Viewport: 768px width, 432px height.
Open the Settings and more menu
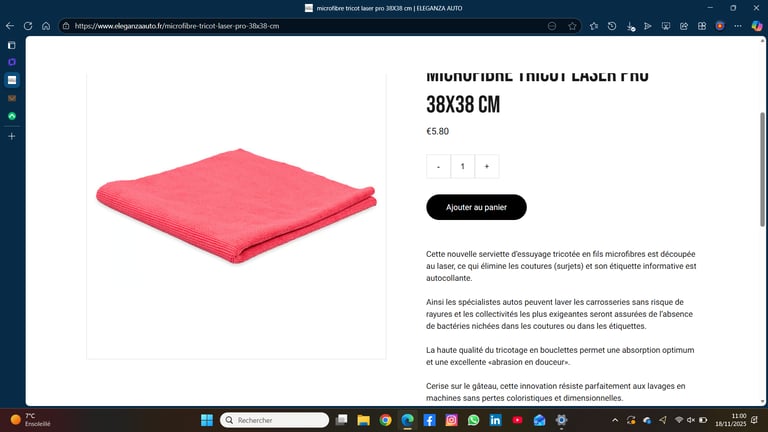[738, 26]
